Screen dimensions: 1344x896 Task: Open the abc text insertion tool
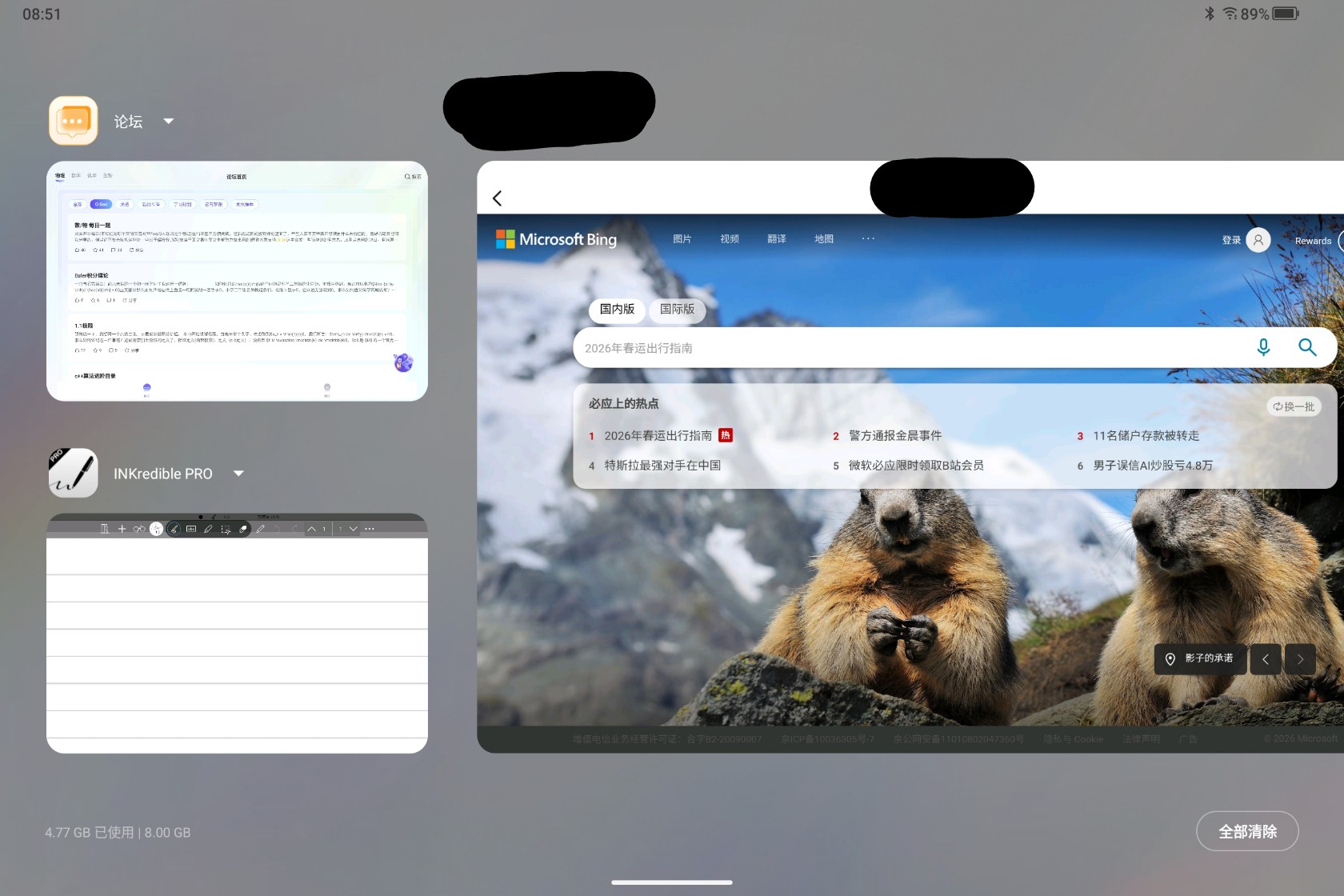191,529
